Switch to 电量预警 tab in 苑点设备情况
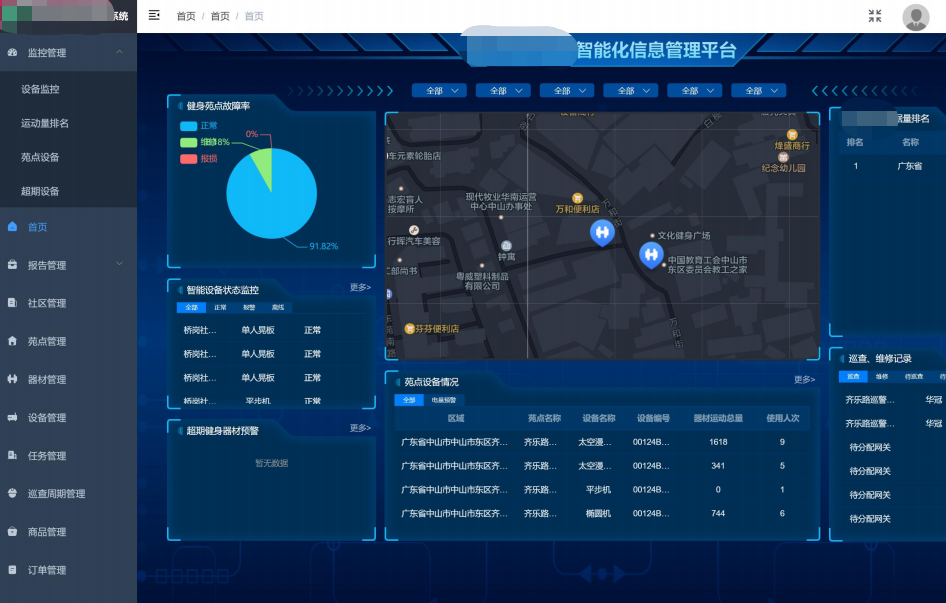This screenshot has height=603, width=946. (x=444, y=400)
